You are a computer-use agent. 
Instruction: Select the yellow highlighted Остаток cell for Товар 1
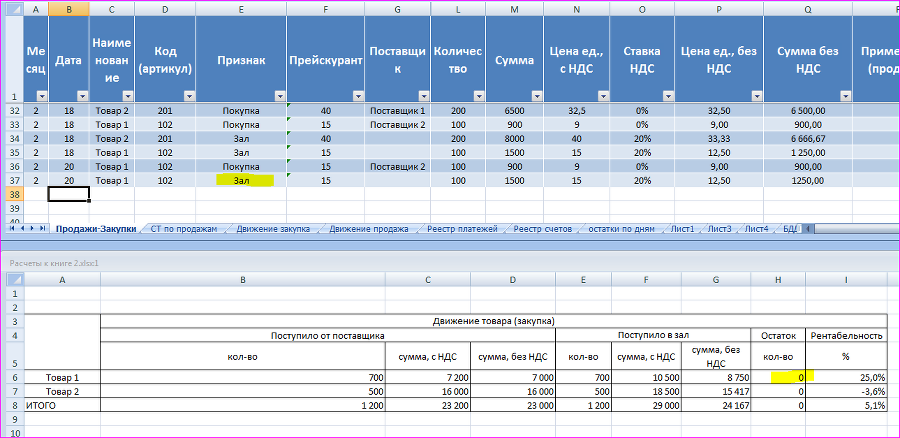click(778, 377)
